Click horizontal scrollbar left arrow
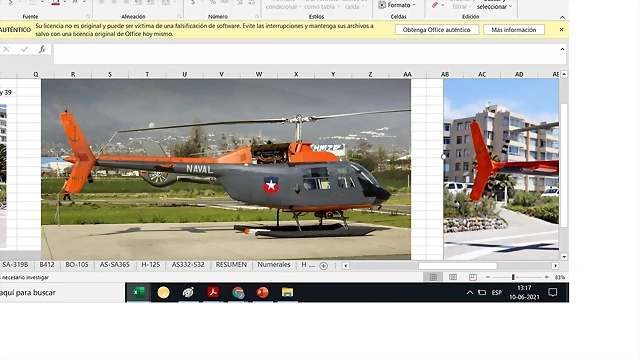The width and height of the screenshot is (640, 360). (346, 266)
